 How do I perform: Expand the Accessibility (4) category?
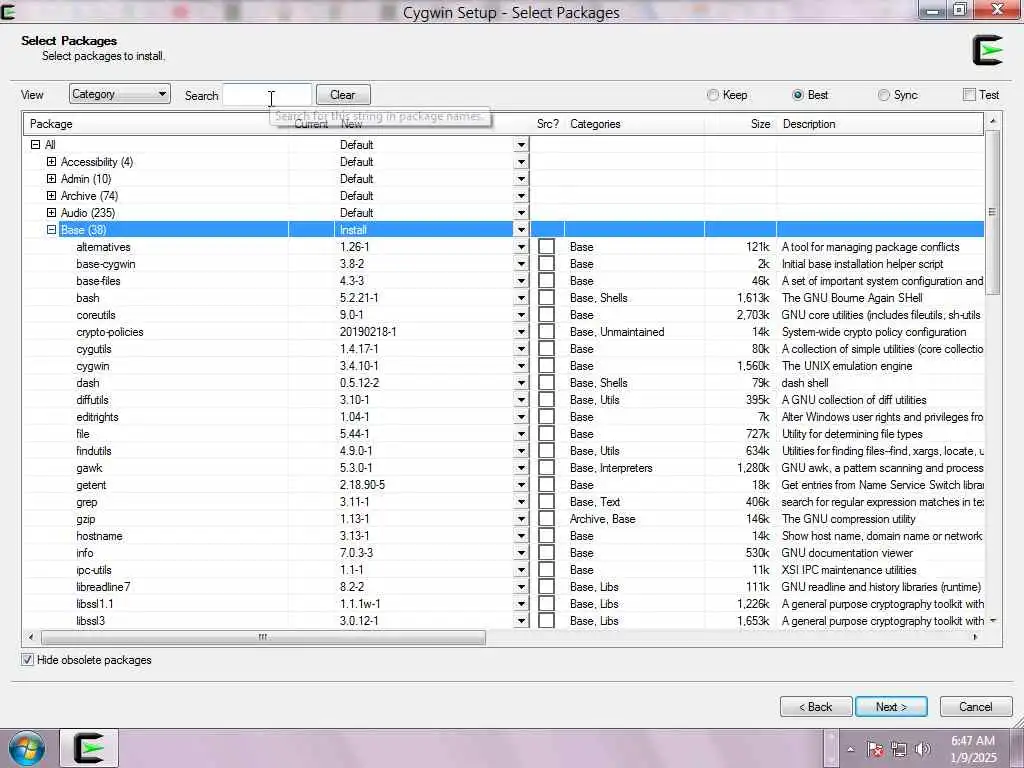[x=52, y=162]
